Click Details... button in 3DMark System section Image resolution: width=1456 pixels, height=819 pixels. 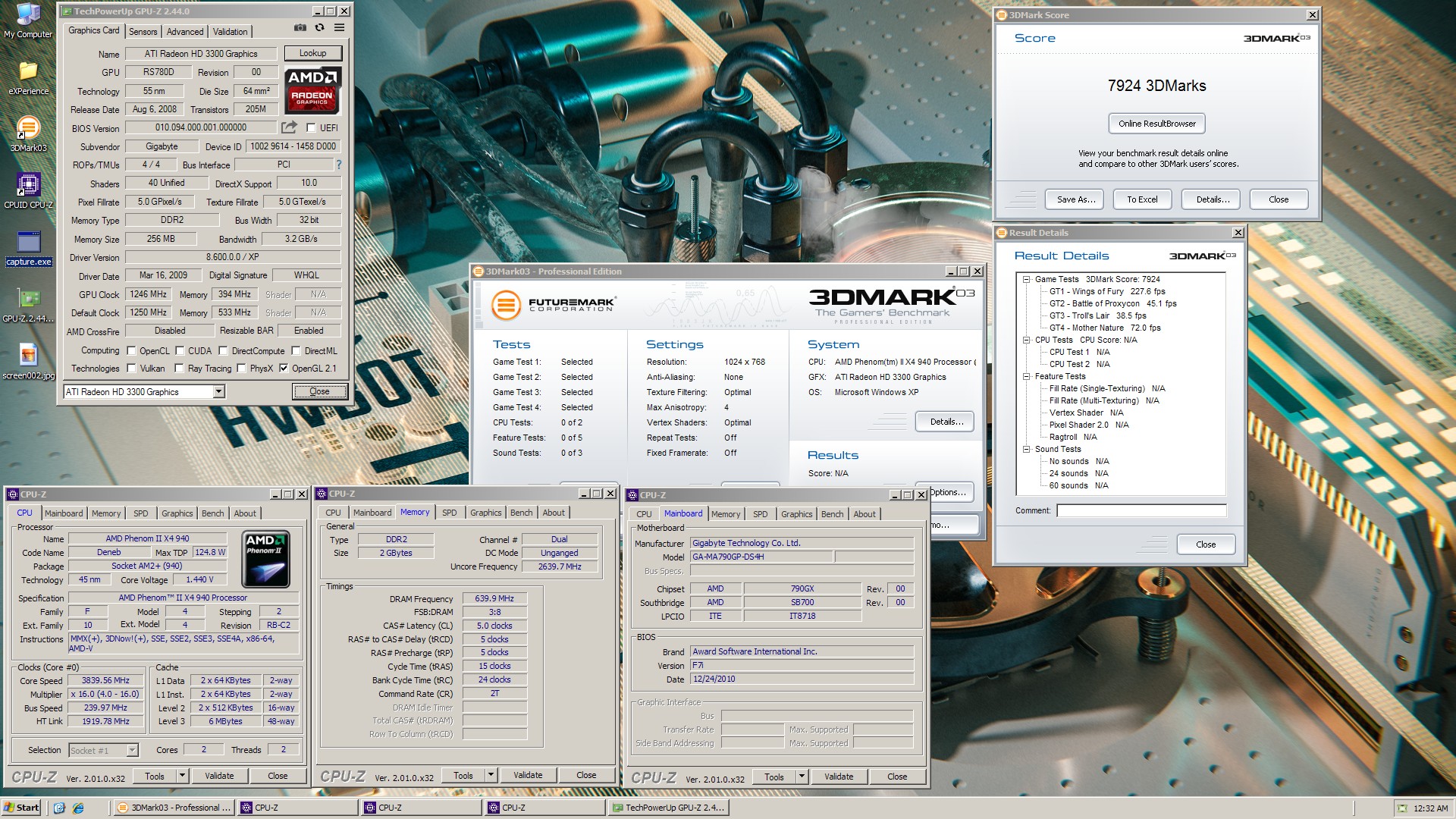tap(946, 422)
